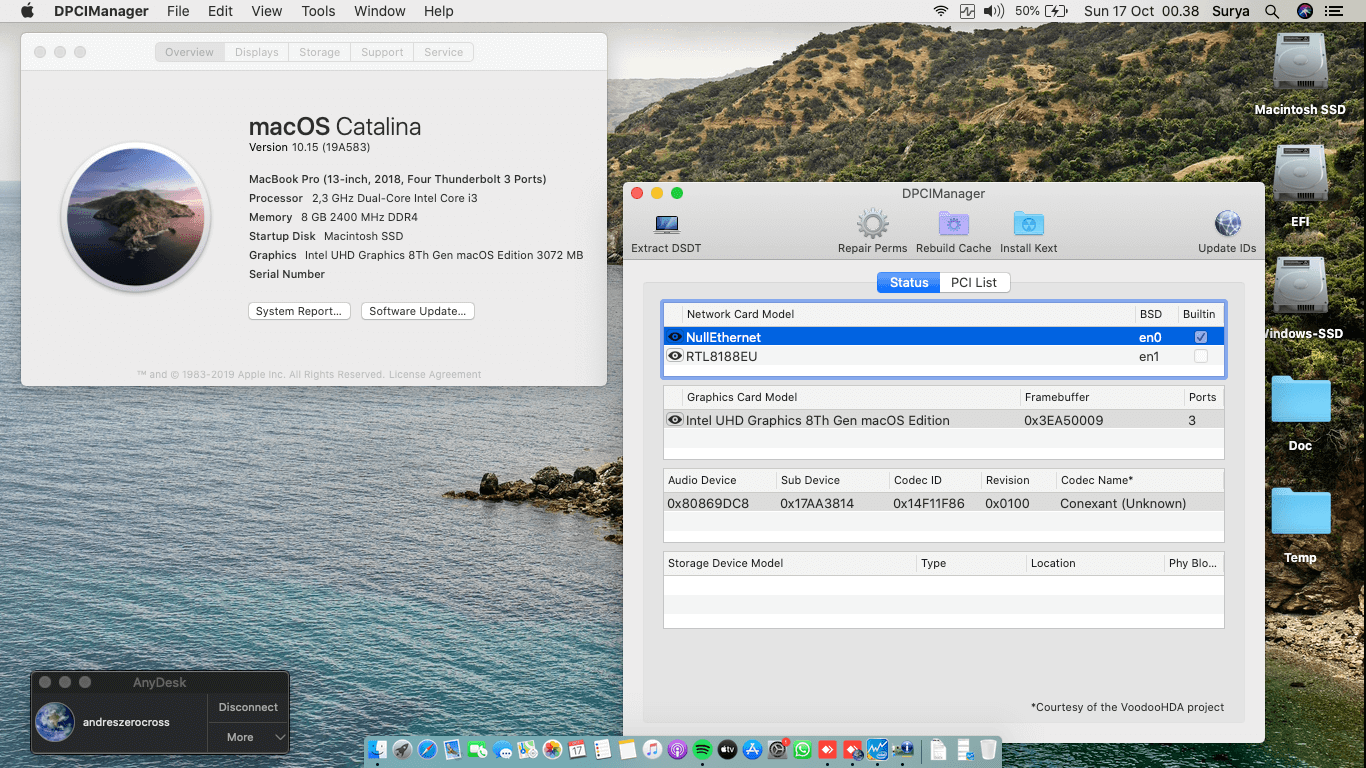
Task: Launch Safari from the Dock
Action: coord(427,749)
